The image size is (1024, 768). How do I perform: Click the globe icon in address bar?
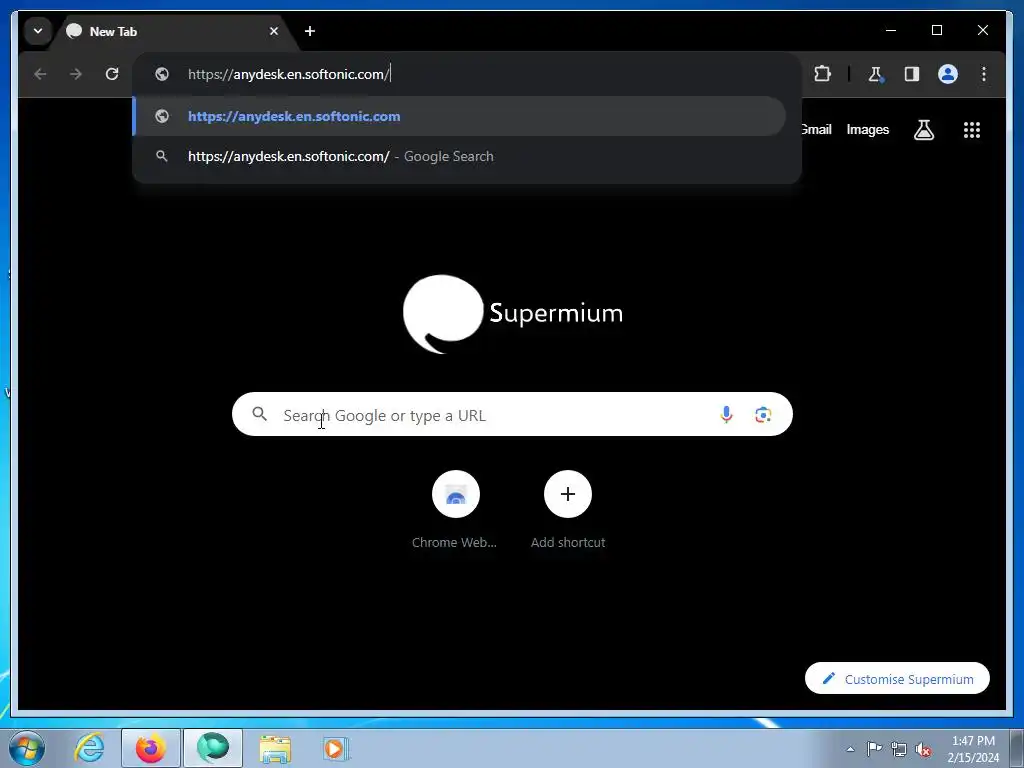click(x=162, y=74)
